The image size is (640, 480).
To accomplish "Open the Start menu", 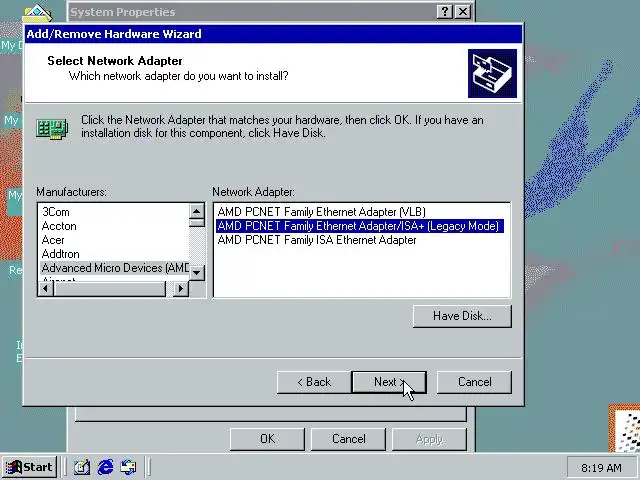I will [29, 467].
